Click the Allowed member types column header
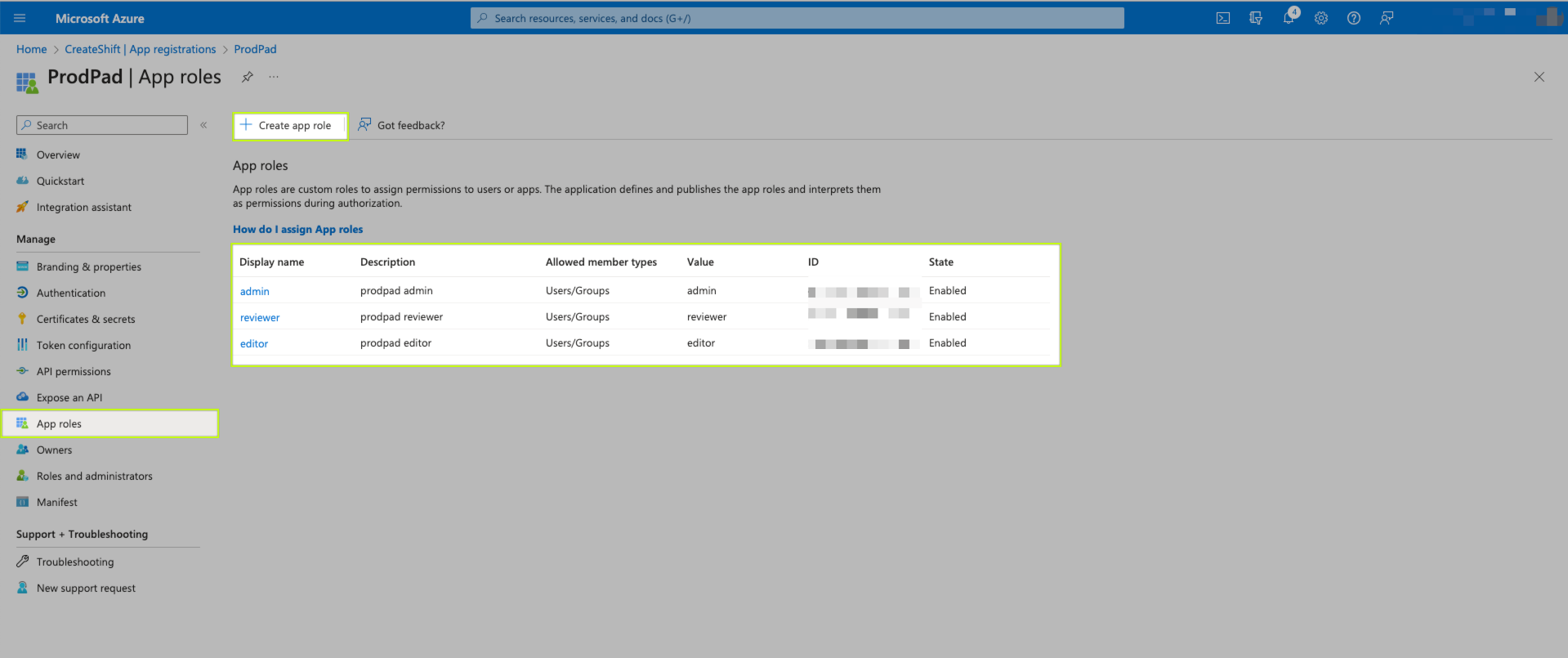The height and width of the screenshot is (658, 1568). coord(601,262)
